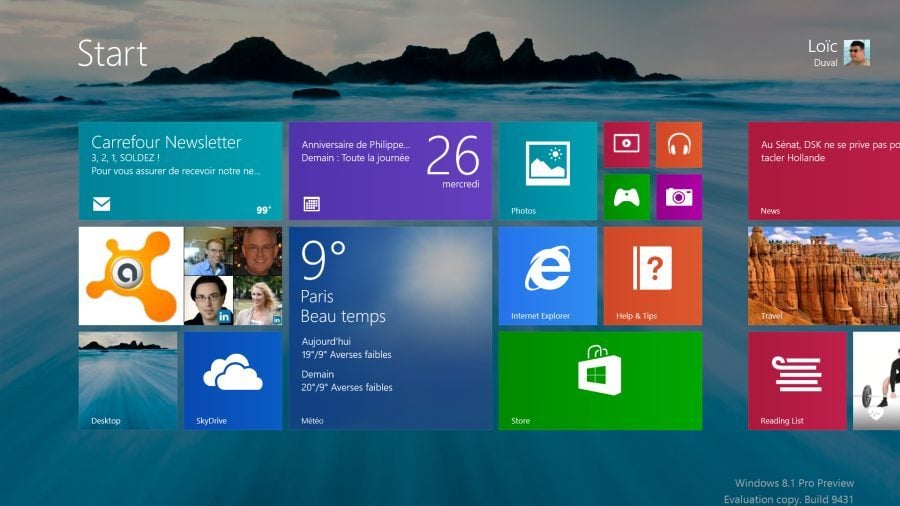Open the Reading List tile
The height and width of the screenshot is (506, 900).
797,380
